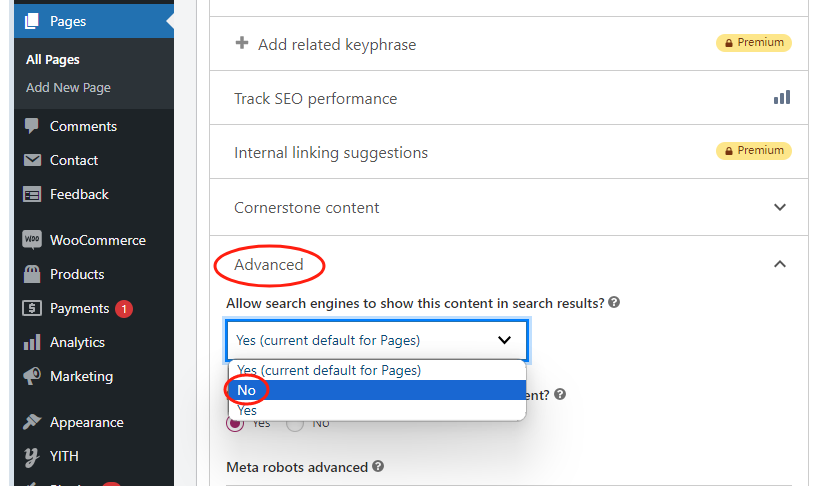The height and width of the screenshot is (486, 839).
Task: Click the Products box icon
Action: pyautogui.click(x=32, y=274)
